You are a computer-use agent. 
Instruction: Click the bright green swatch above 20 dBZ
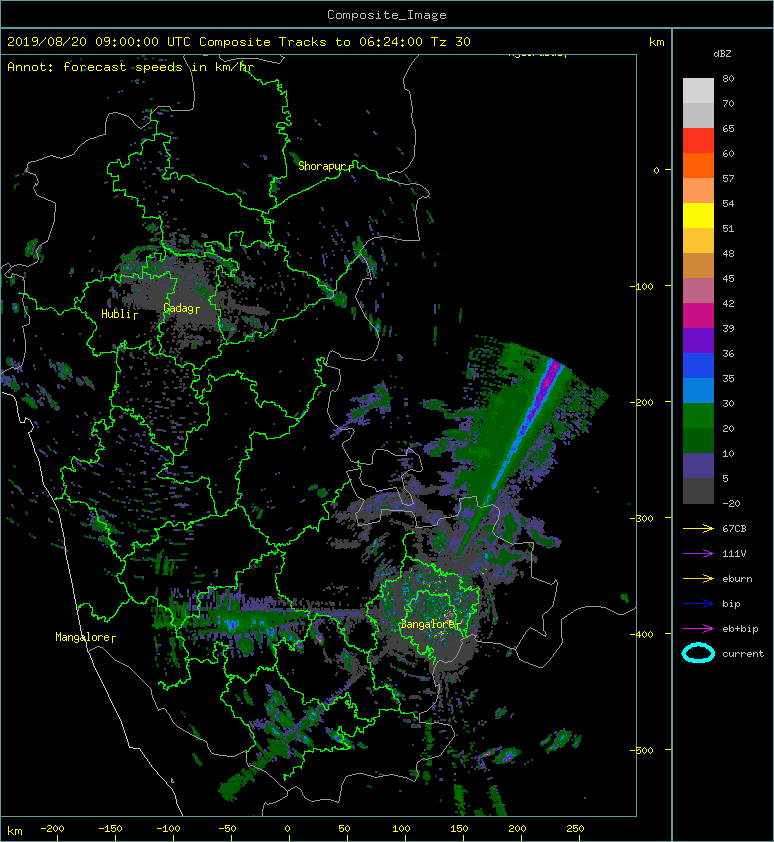click(698, 416)
